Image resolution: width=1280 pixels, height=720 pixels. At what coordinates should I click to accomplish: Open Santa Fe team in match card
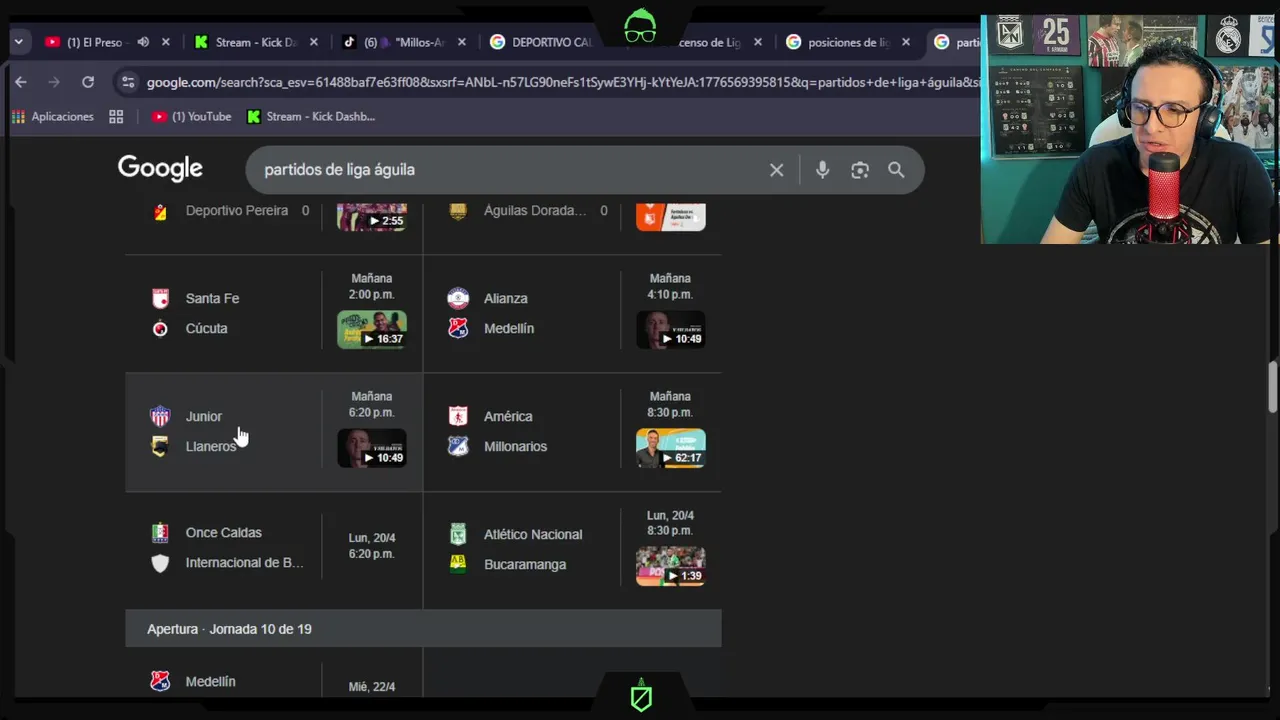[x=212, y=298]
